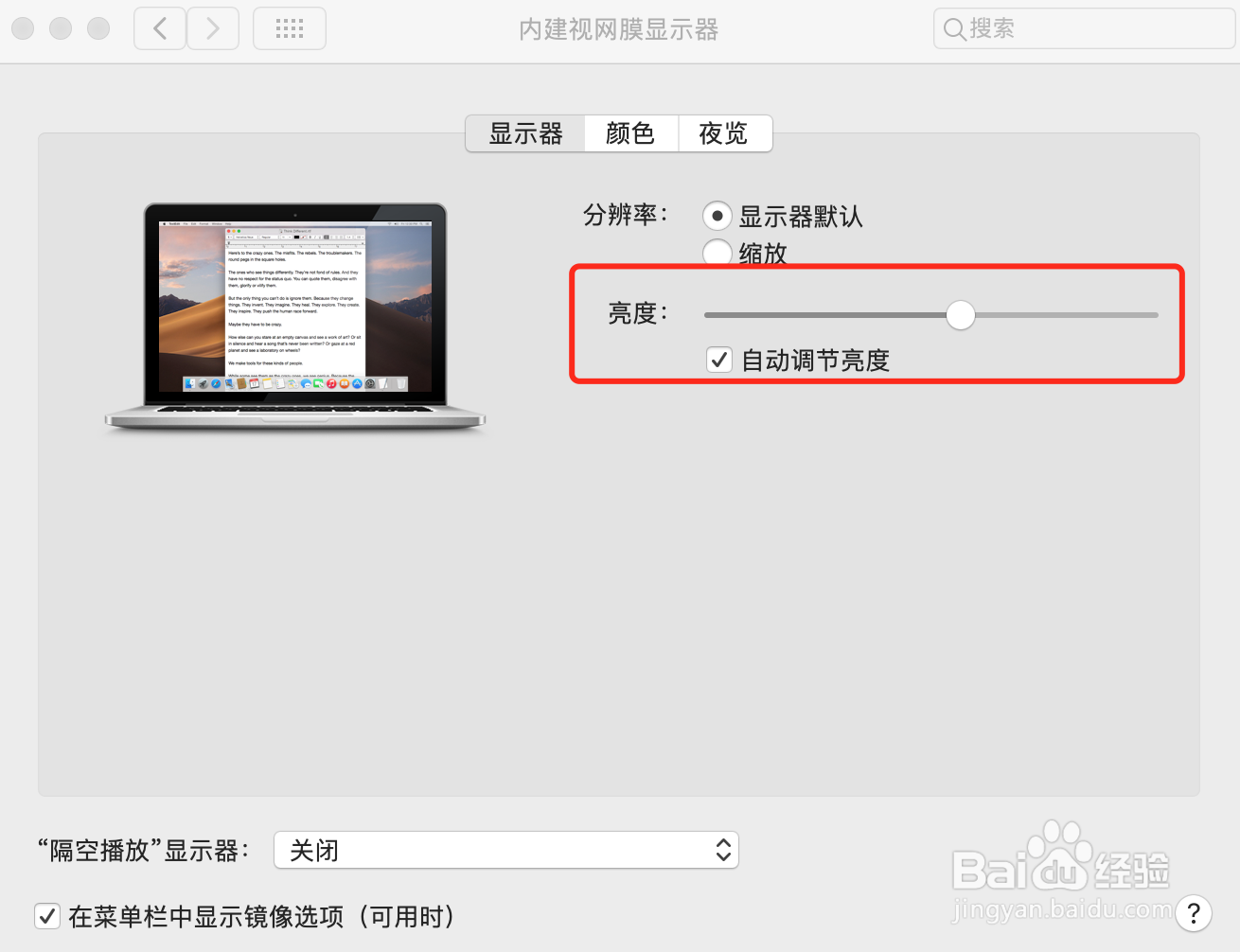This screenshot has width=1240, height=952.
Task: Toggle 在菜单栏中显示镜像选项 checkbox
Action: pyautogui.click(x=47, y=916)
